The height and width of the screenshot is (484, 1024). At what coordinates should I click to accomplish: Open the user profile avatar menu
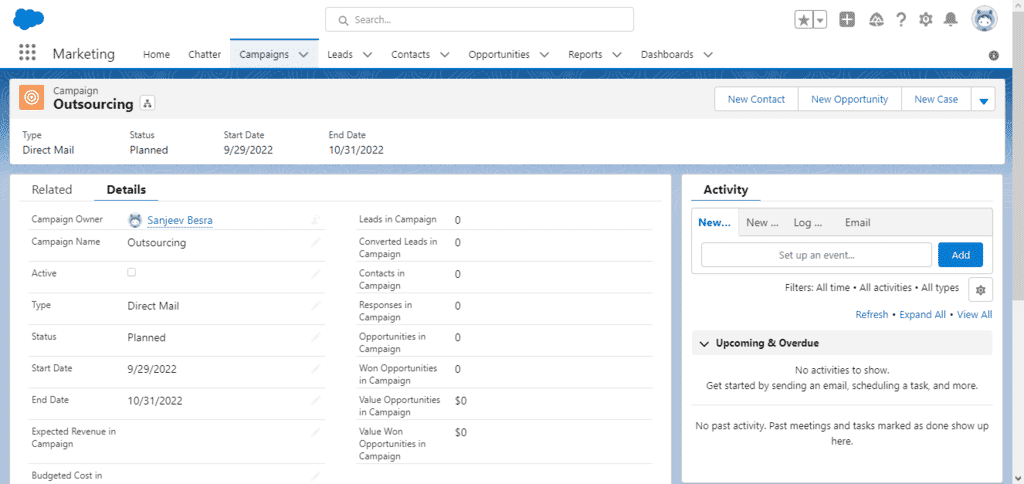click(x=984, y=20)
